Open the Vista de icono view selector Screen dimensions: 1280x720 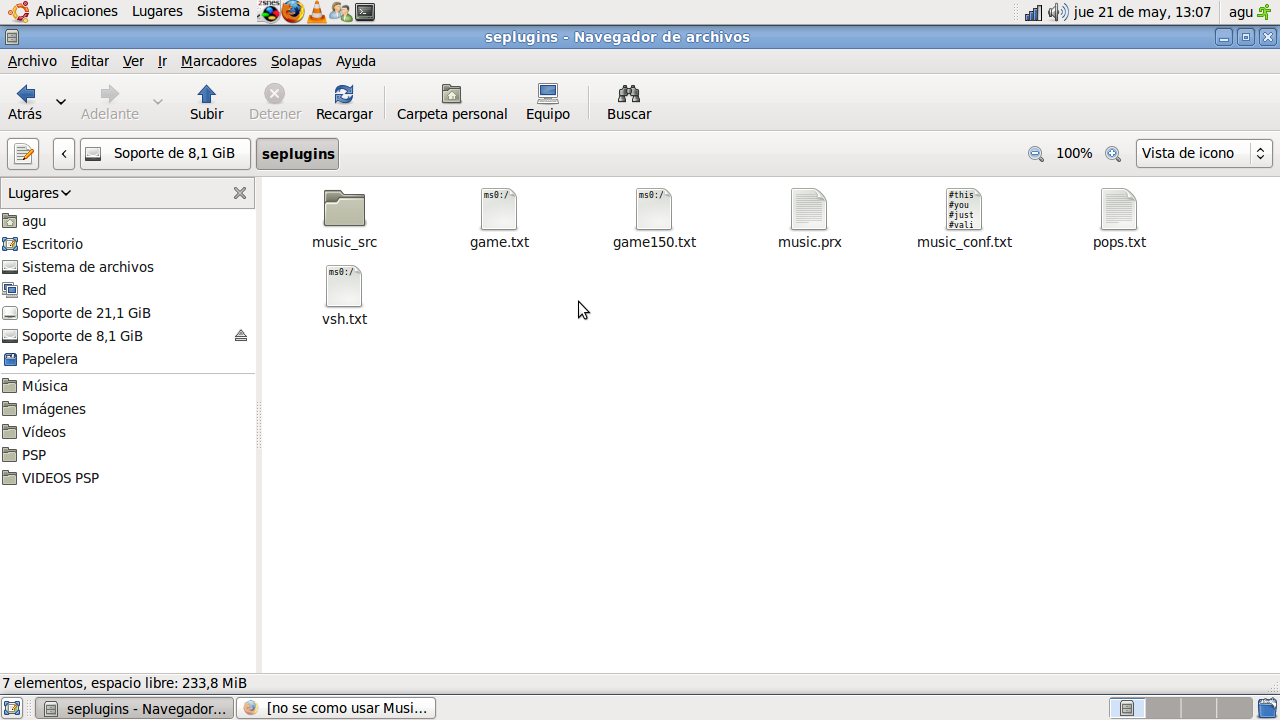1204,154
